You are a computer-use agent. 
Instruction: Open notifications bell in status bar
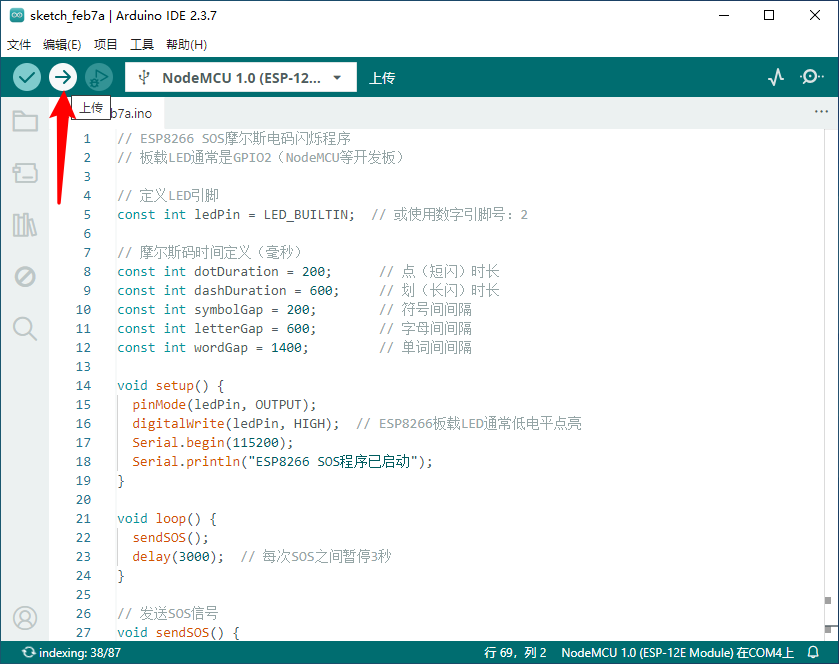point(813,653)
